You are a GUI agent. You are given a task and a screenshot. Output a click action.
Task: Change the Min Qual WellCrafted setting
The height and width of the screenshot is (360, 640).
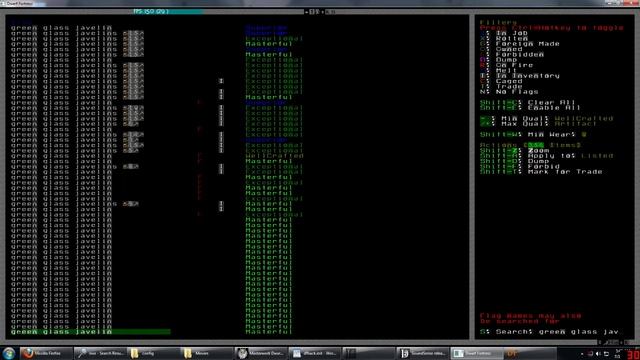[547, 118]
